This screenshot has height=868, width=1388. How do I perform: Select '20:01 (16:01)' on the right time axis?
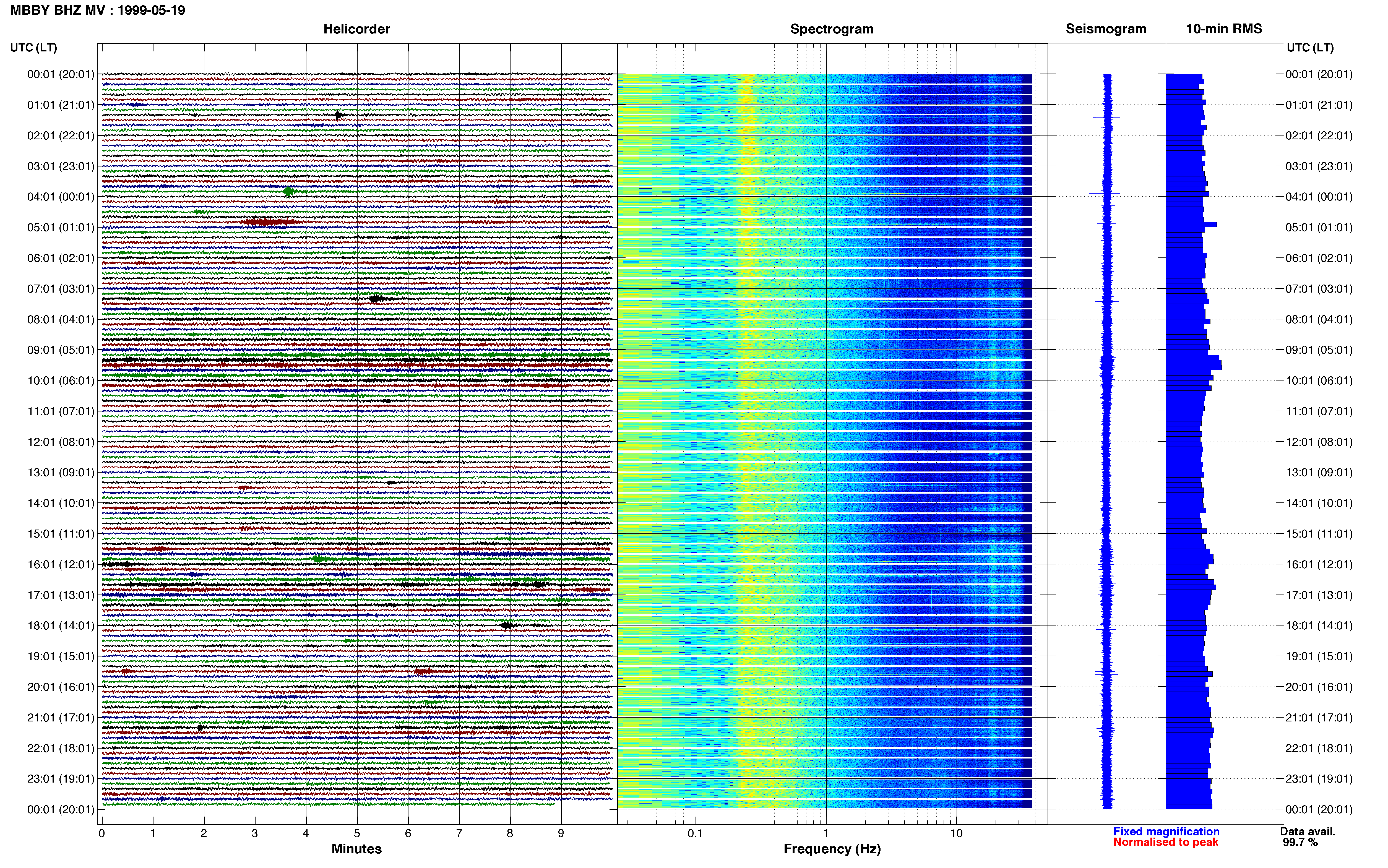(x=1319, y=687)
